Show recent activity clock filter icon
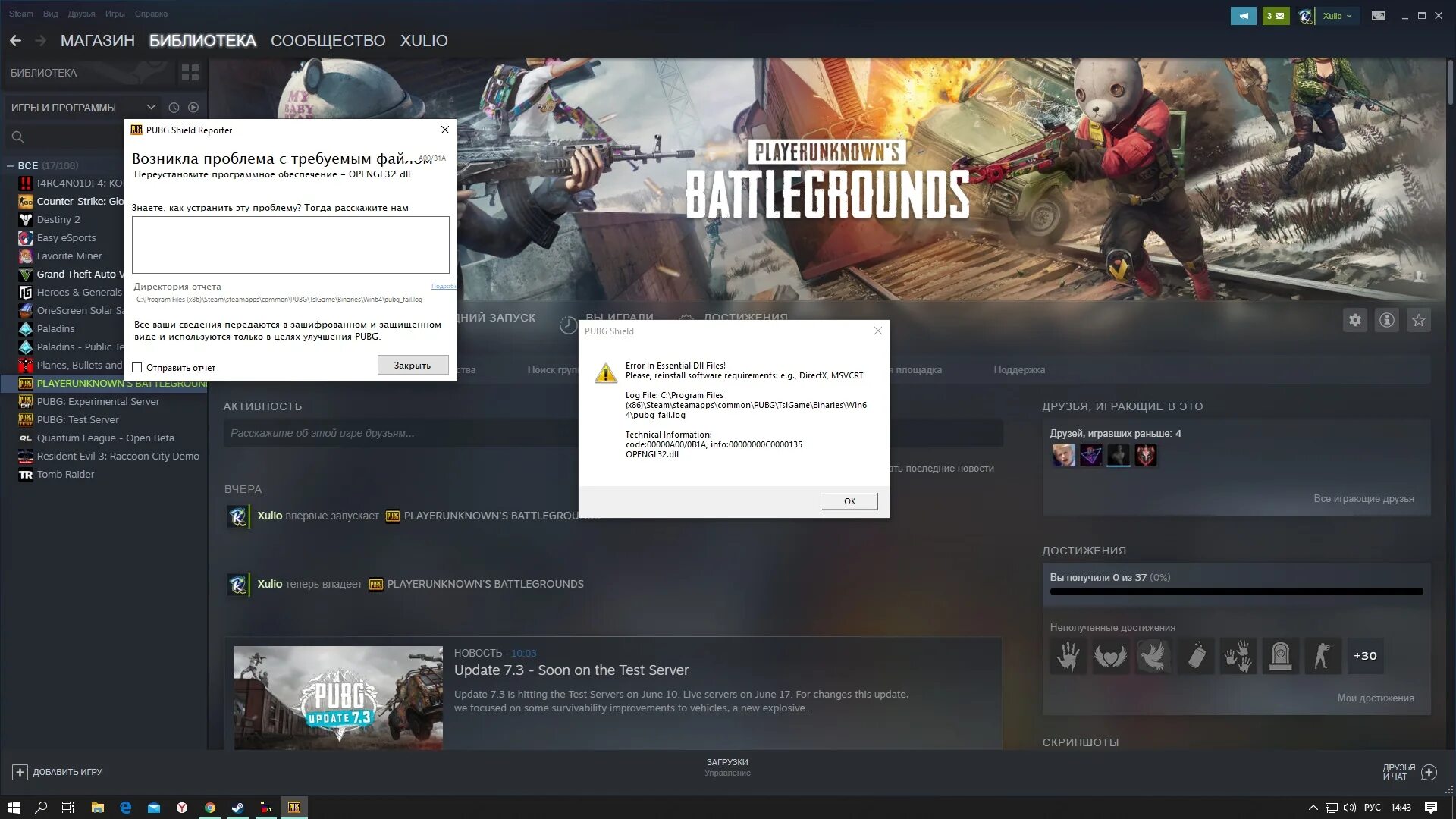The width and height of the screenshot is (1456, 819). pos(174,108)
